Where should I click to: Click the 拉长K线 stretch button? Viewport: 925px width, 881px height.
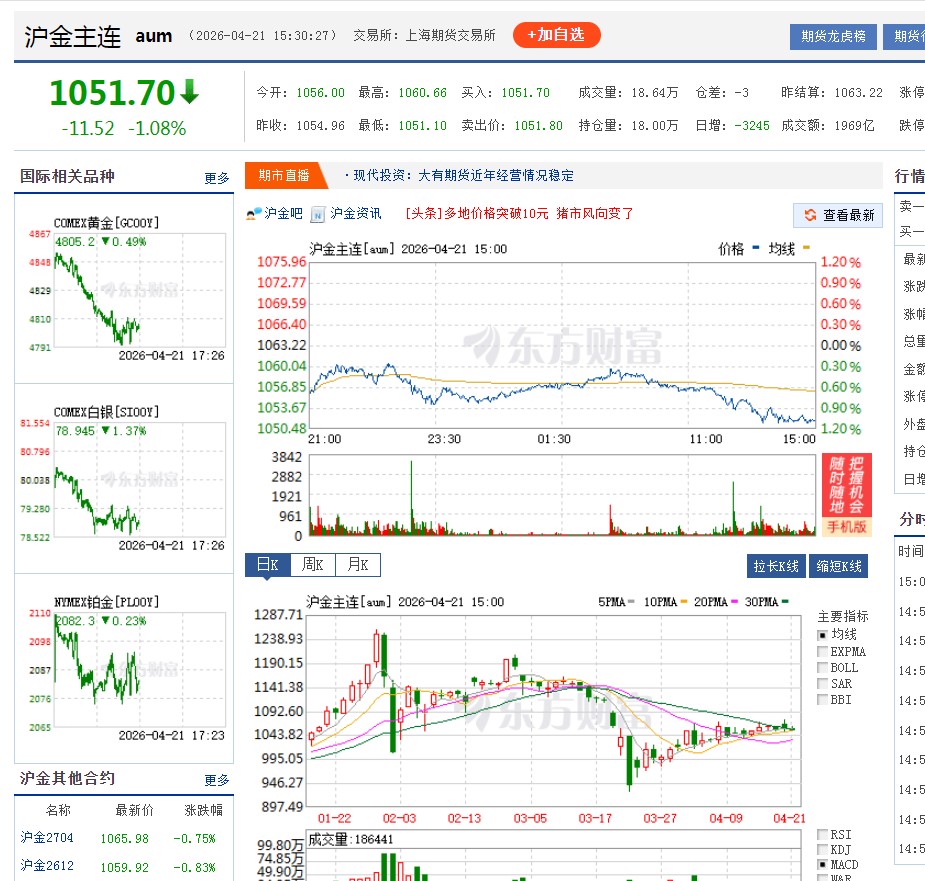pyautogui.click(x=775, y=565)
